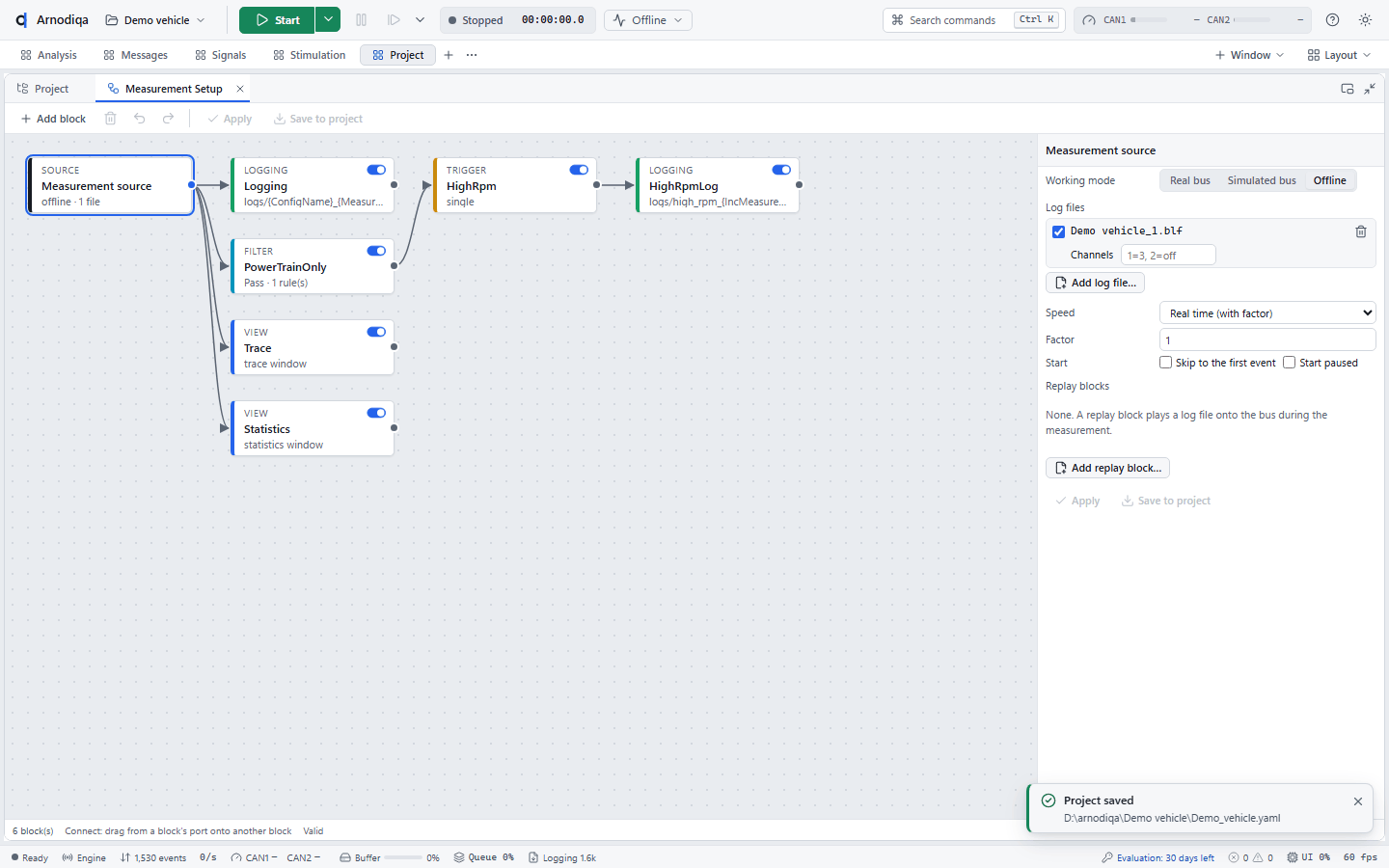Click Add replay block button

1107,468
